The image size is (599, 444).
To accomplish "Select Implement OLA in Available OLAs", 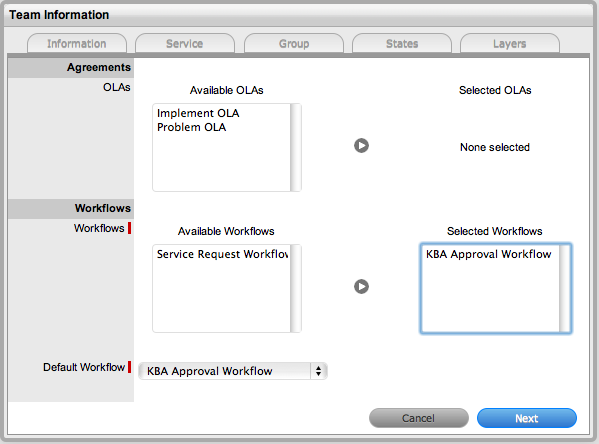I will 198,113.
